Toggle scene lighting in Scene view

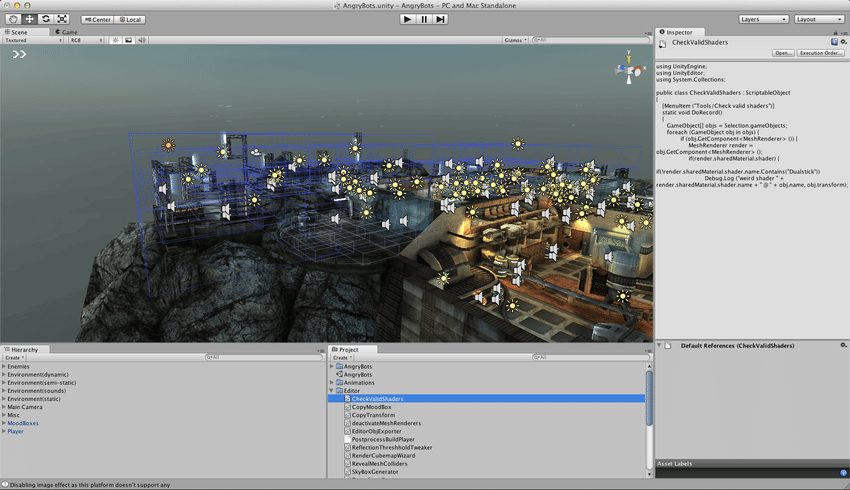[115, 40]
